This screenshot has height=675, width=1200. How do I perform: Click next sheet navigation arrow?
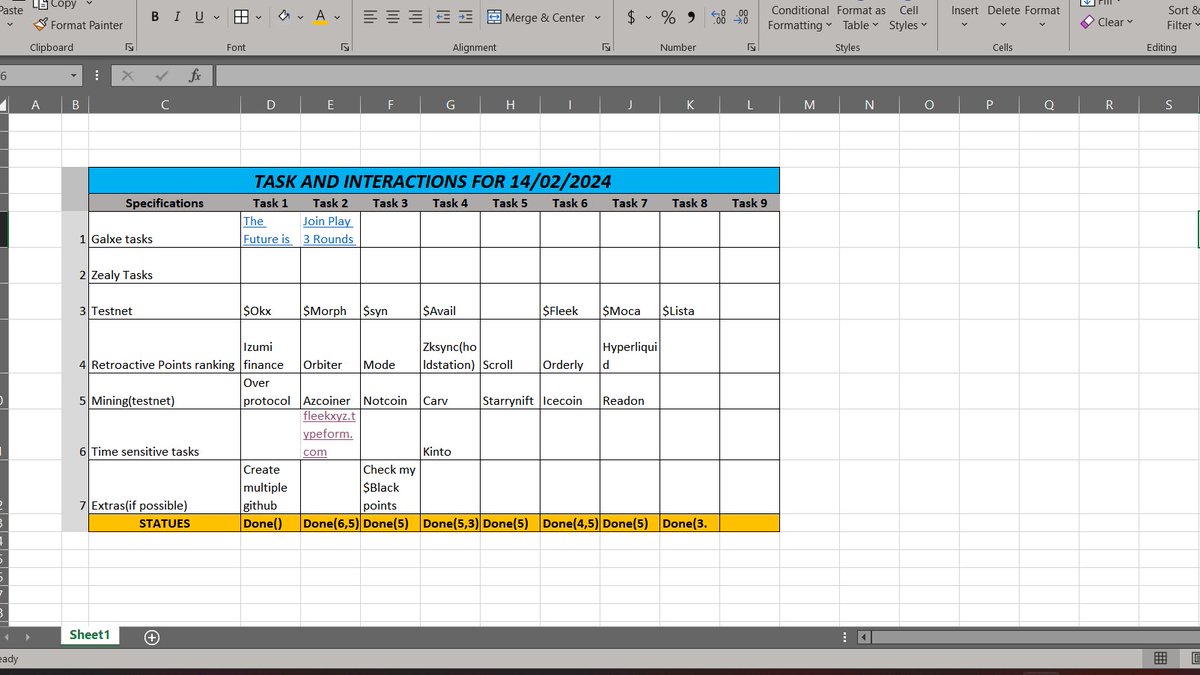(27, 637)
